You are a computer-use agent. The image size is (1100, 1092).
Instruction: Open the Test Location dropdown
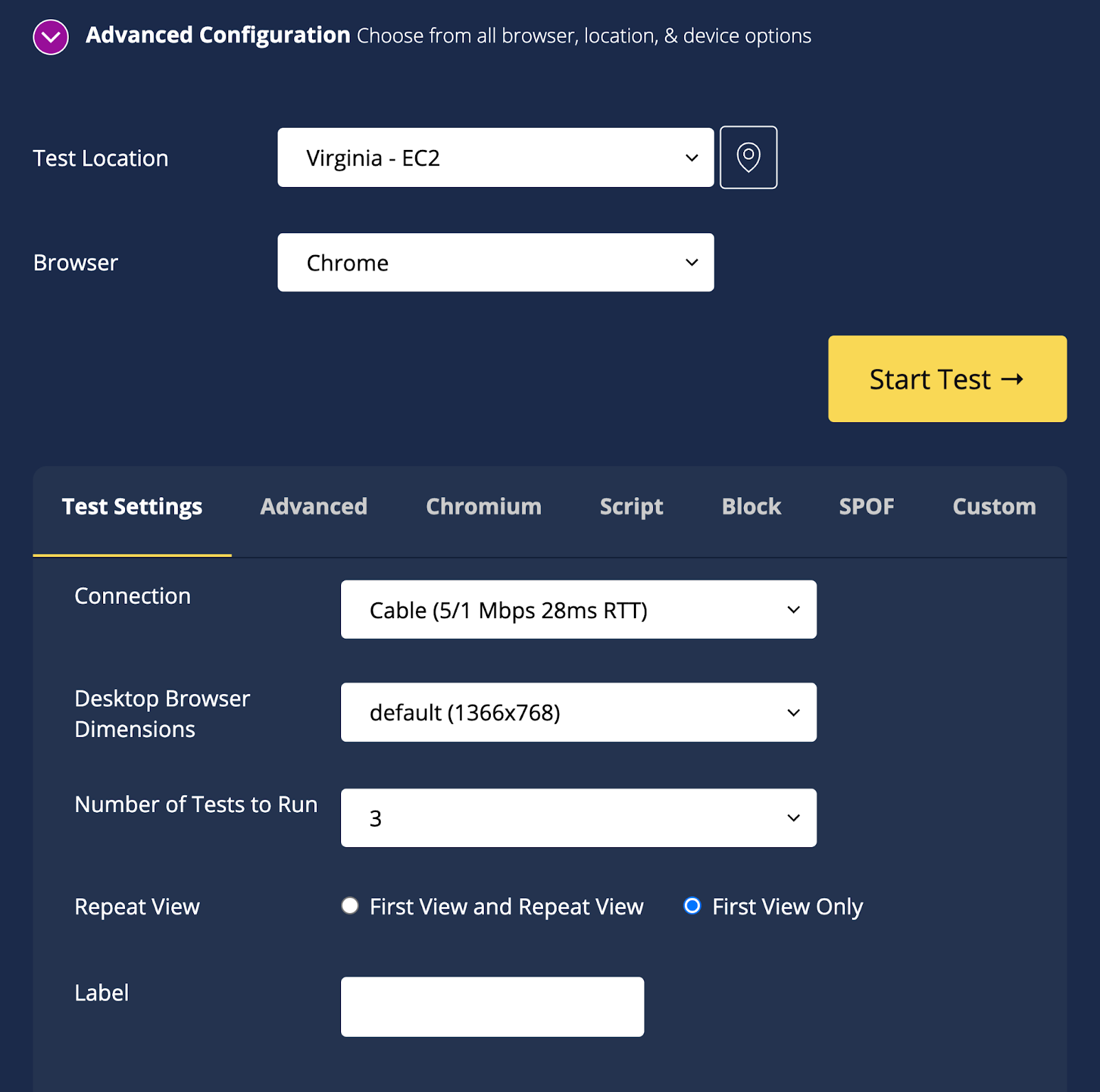pos(495,157)
